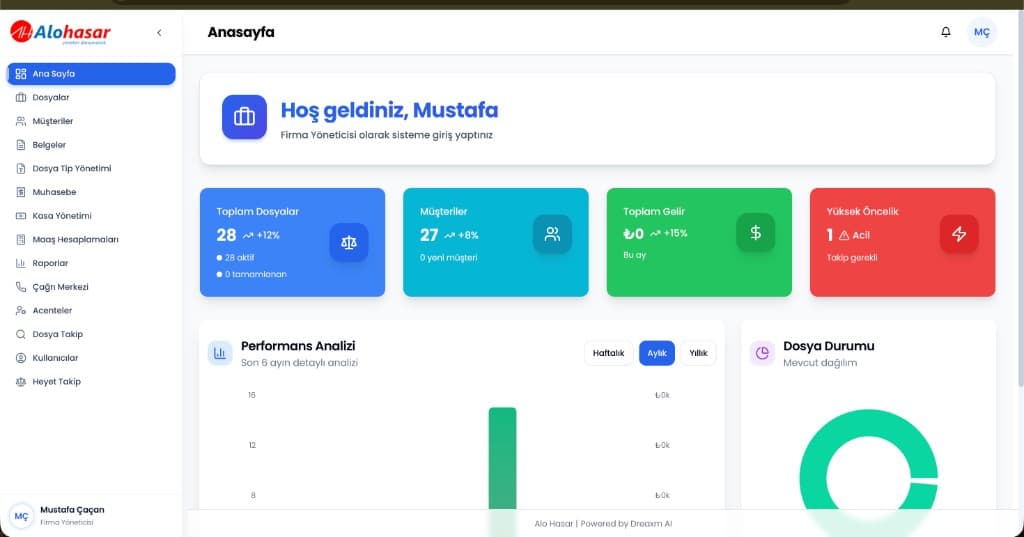Click the lightning icon on Yüksek Öncelik card
This screenshot has width=1024, height=537.
(959, 234)
